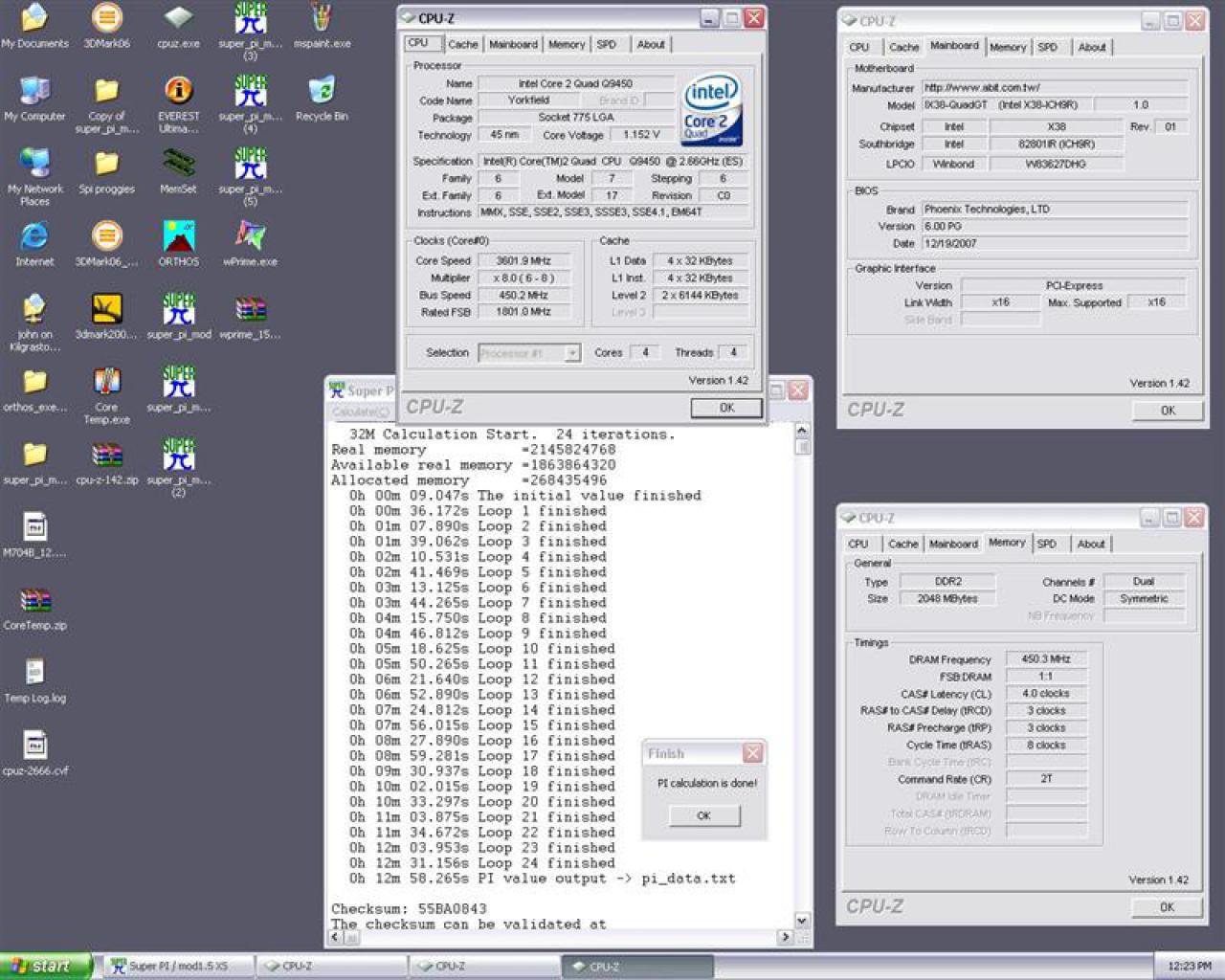Click the Internet Explorer desktop icon
Viewport: 1225px width, 980px height.
pyautogui.click(x=34, y=244)
